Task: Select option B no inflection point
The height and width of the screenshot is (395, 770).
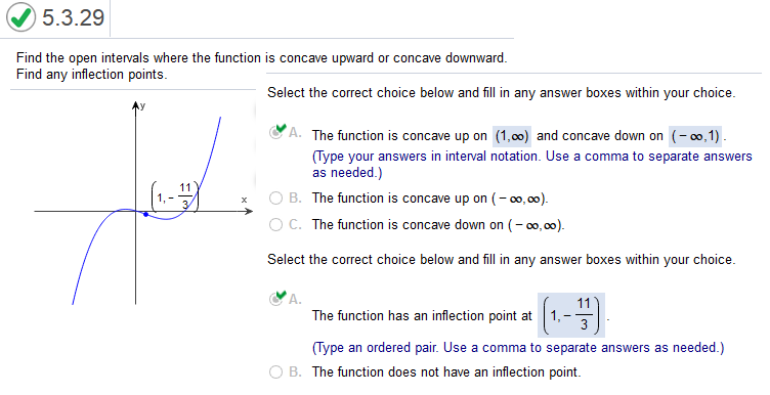Action: (x=275, y=372)
